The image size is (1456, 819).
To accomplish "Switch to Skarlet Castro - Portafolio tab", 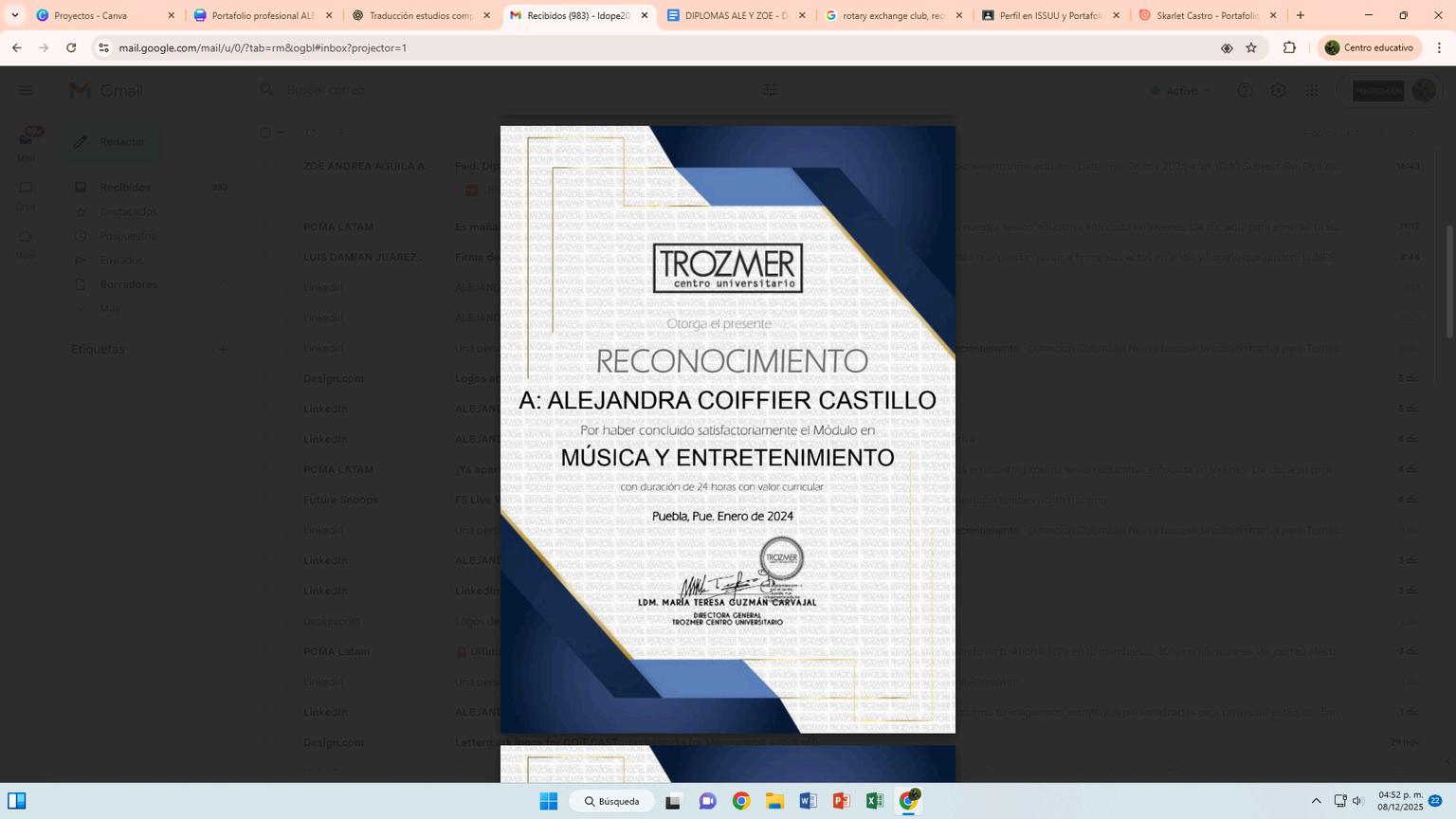I will (1209, 15).
